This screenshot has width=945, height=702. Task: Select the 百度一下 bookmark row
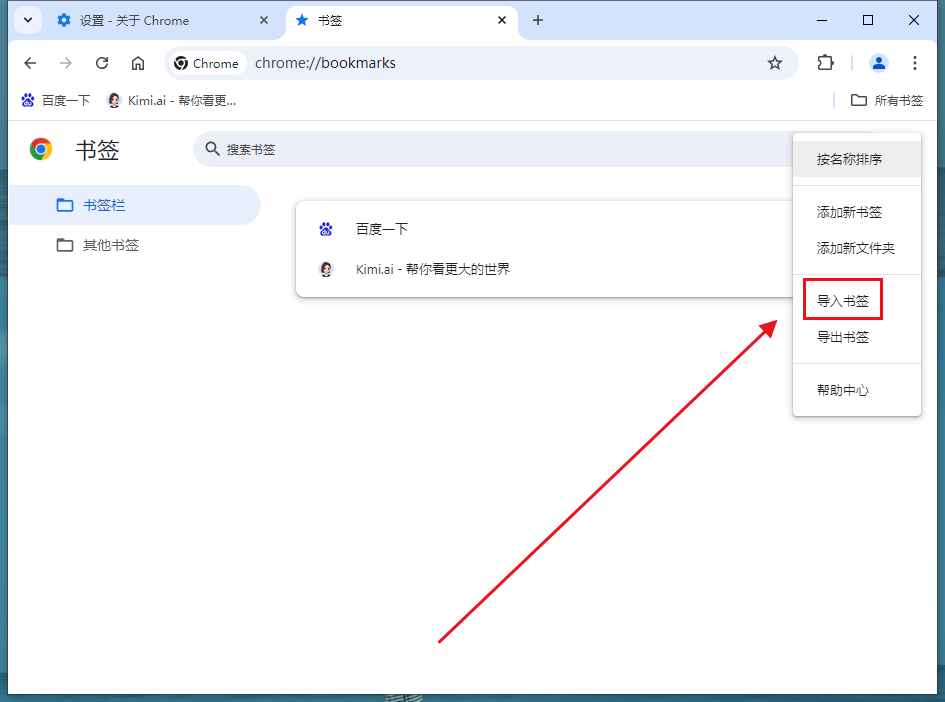click(545, 229)
